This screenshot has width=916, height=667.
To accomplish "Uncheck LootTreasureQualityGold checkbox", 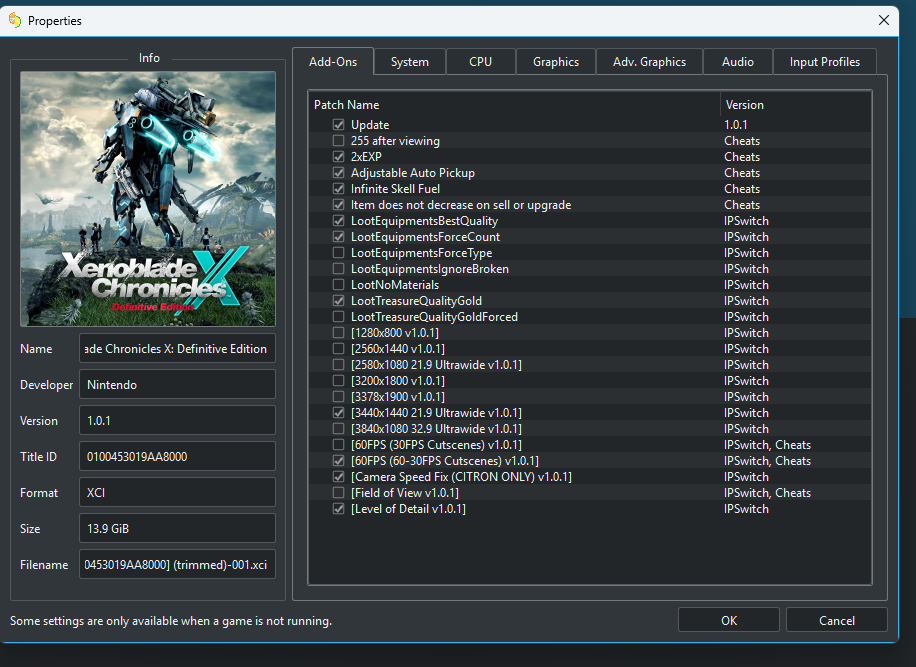I will (338, 301).
